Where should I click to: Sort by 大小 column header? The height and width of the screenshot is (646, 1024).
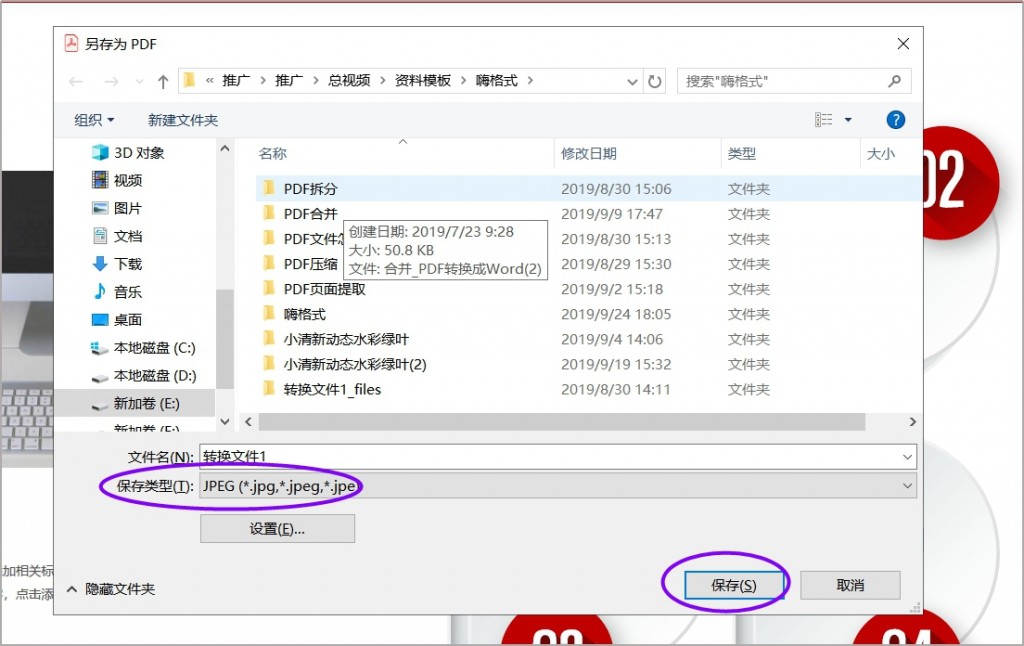point(880,153)
